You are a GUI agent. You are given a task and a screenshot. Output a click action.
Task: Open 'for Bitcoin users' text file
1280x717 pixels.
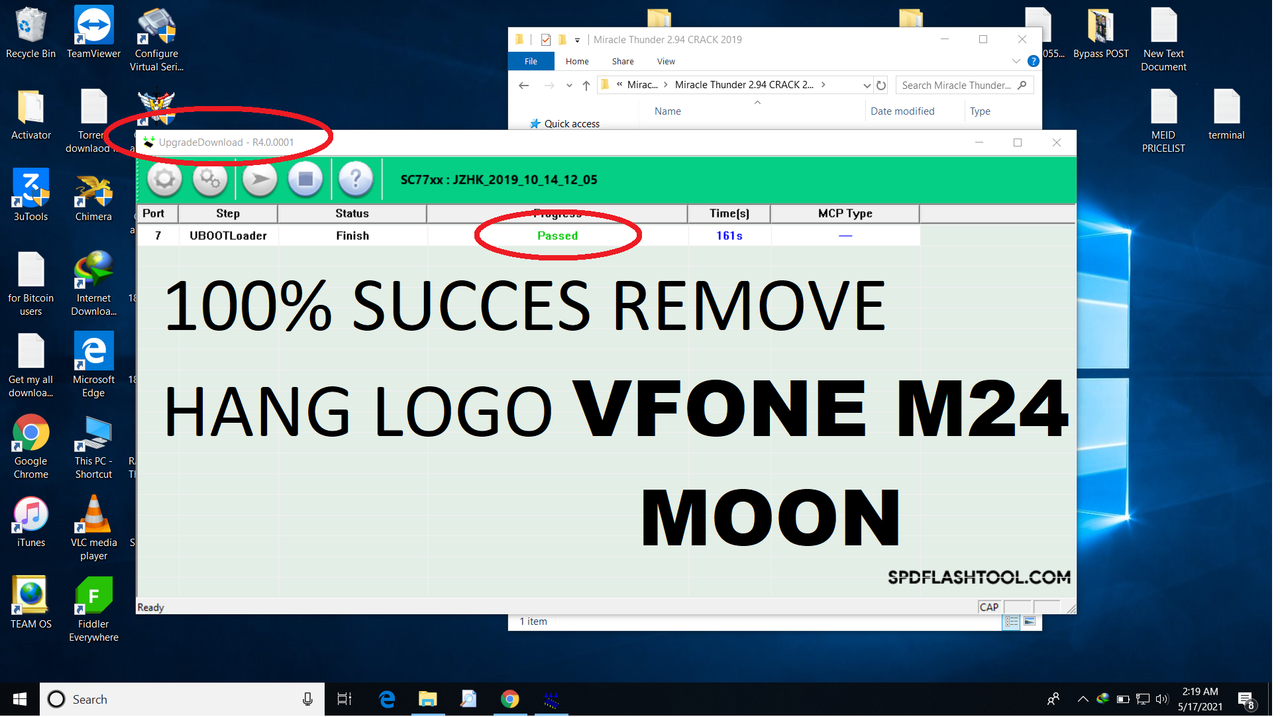tap(31, 284)
